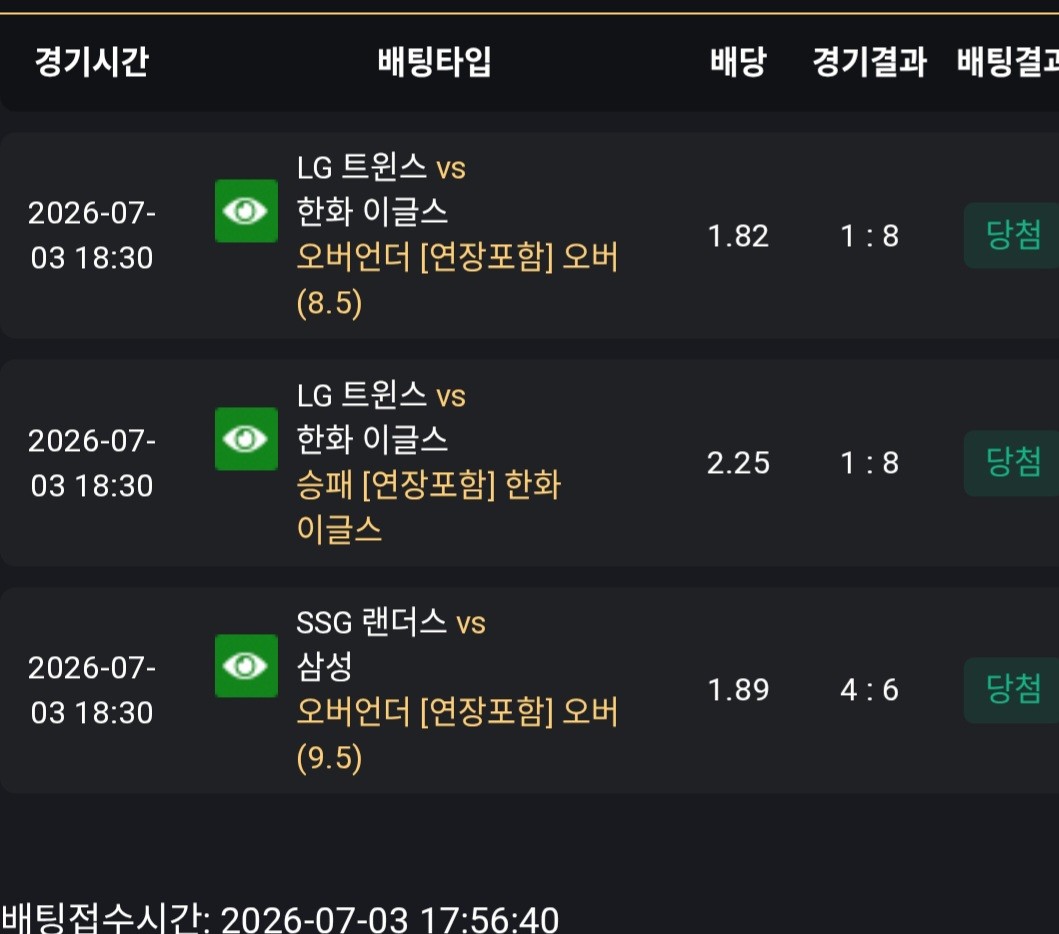The height and width of the screenshot is (934, 1059).
Task: Click the 당첨 badge for the 1.89 odds bet
Action: pos(1011,690)
